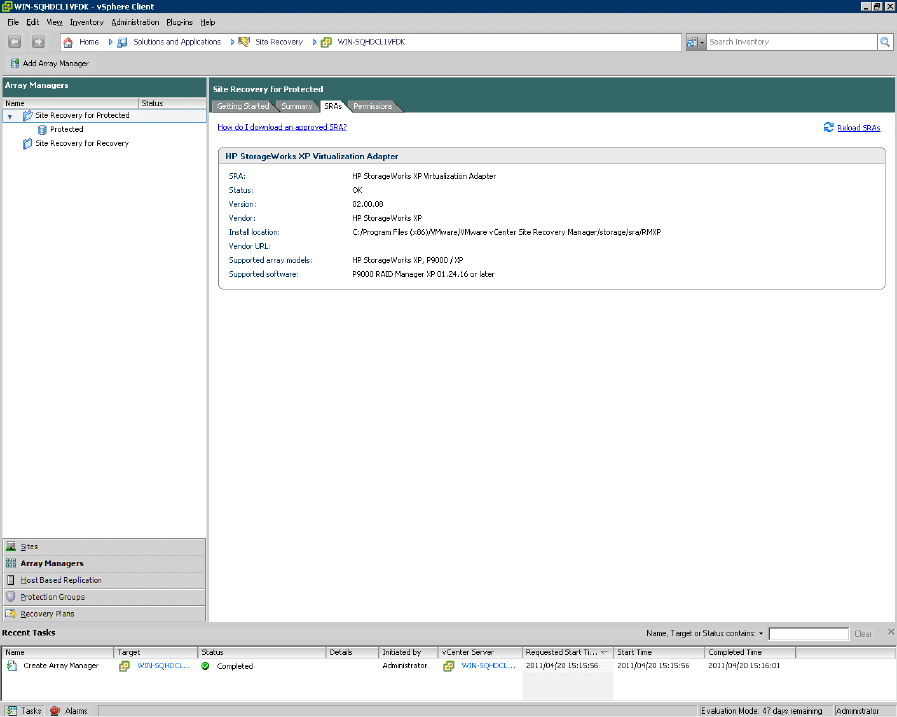Switch to the Permissions tab
897x717 pixels.
point(372,106)
